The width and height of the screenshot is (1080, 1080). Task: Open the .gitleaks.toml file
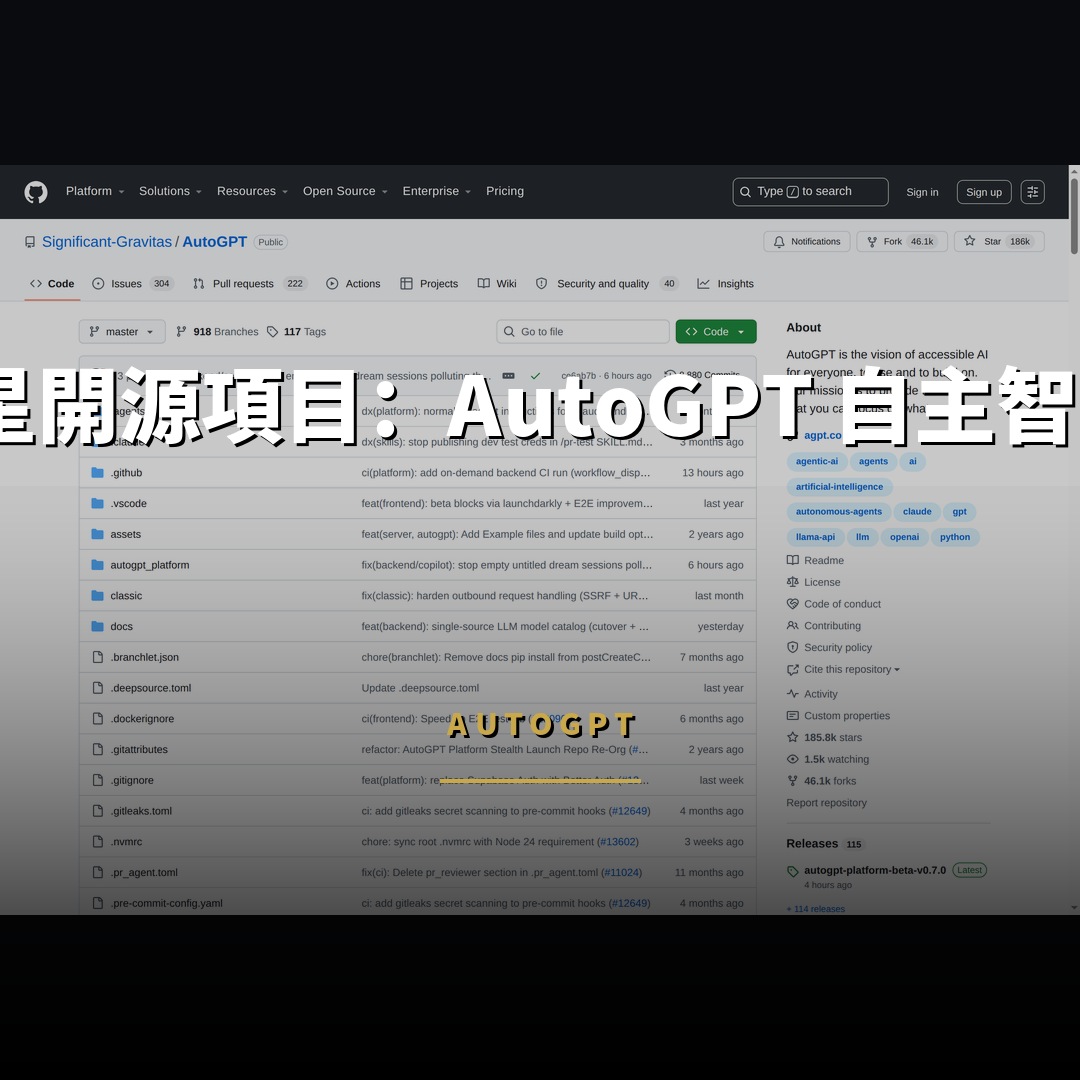(141, 811)
